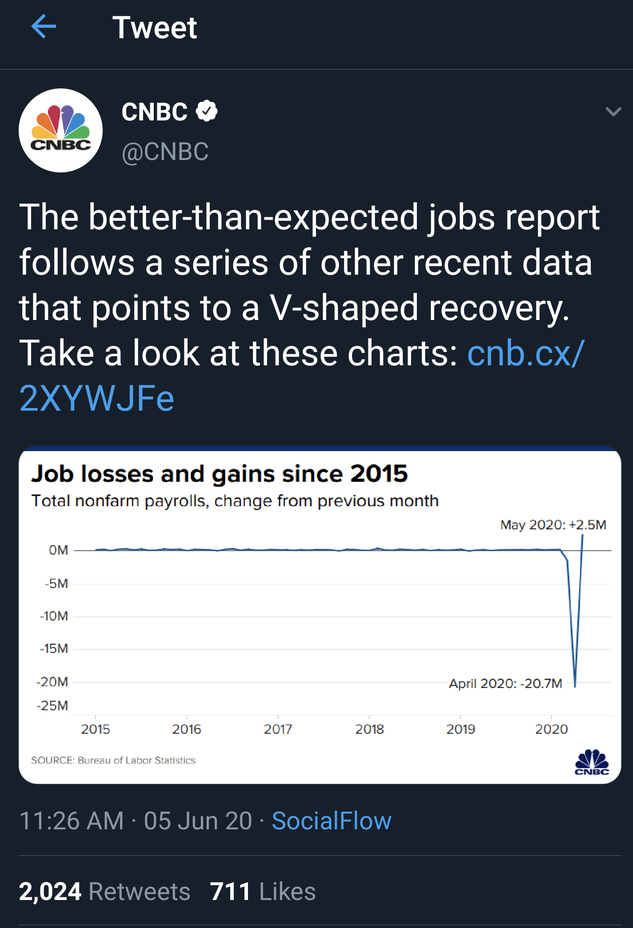
Task: Tap the back arrow icon
Action: pyautogui.click(x=44, y=27)
